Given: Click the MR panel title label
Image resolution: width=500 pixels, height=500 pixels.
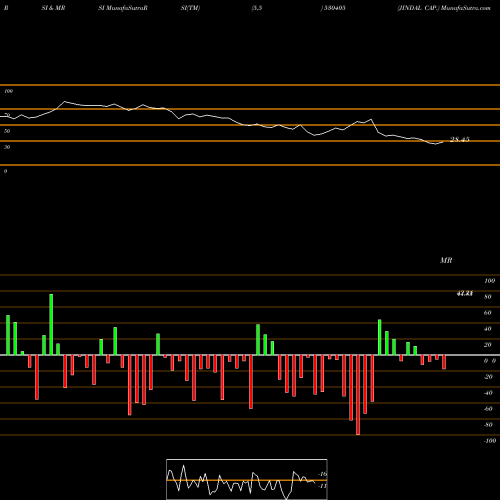Looking at the screenshot, I should click(446, 260).
